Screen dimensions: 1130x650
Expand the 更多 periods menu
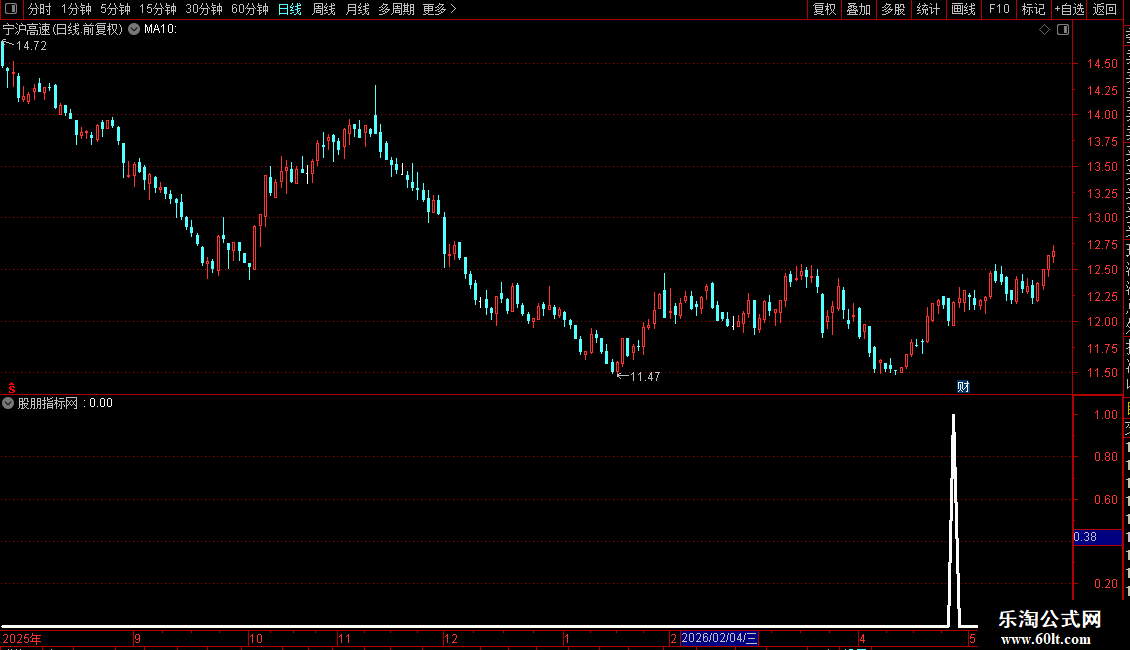(x=440, y=9)
